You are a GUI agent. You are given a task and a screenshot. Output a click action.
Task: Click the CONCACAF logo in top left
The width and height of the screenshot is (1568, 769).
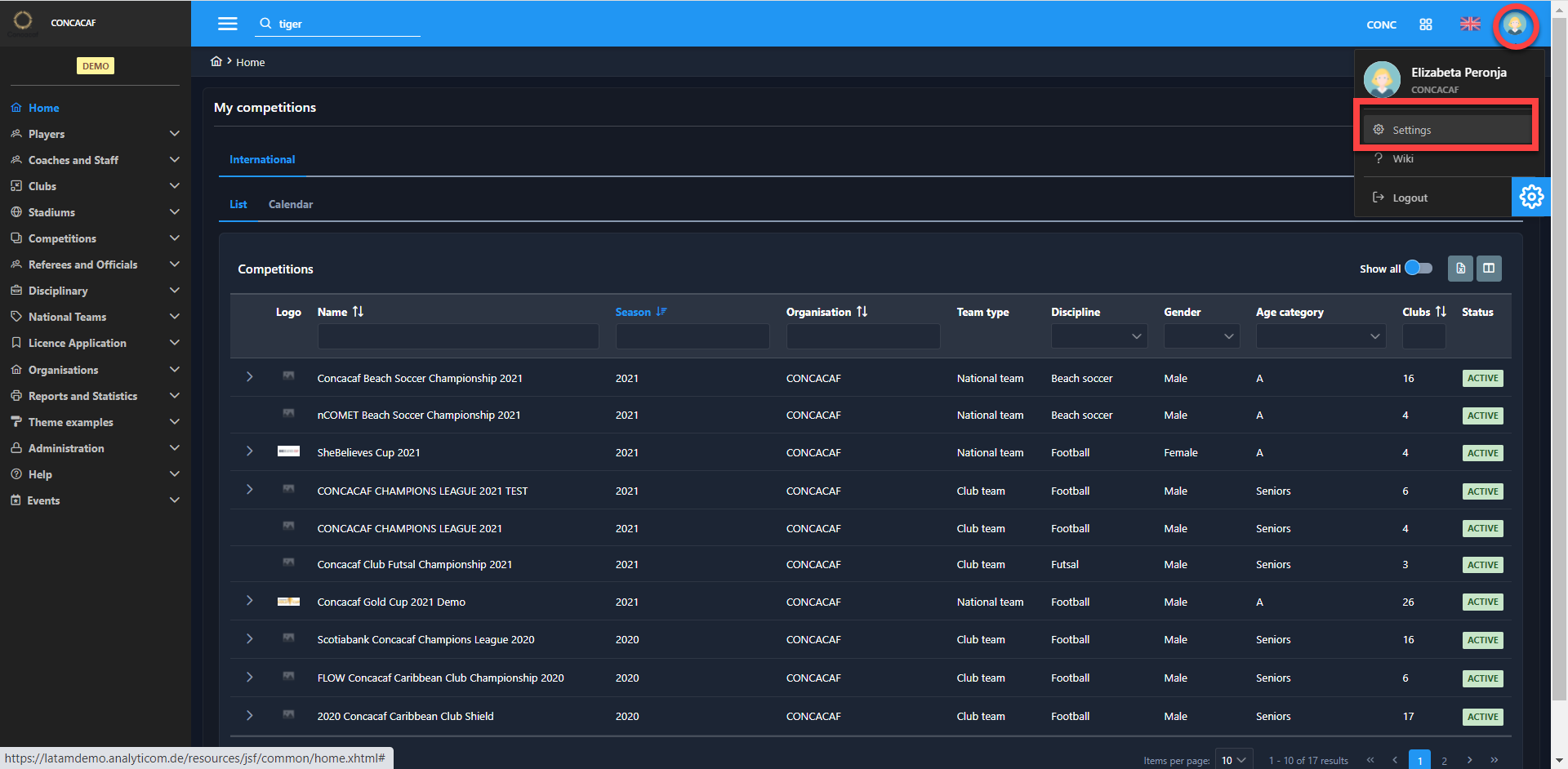click(22, 22)
